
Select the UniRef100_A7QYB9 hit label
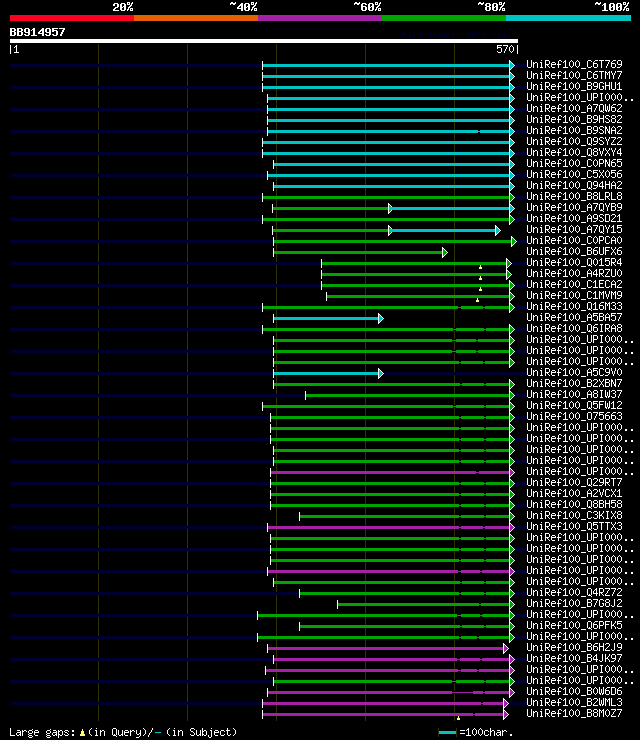click(574, 207)
